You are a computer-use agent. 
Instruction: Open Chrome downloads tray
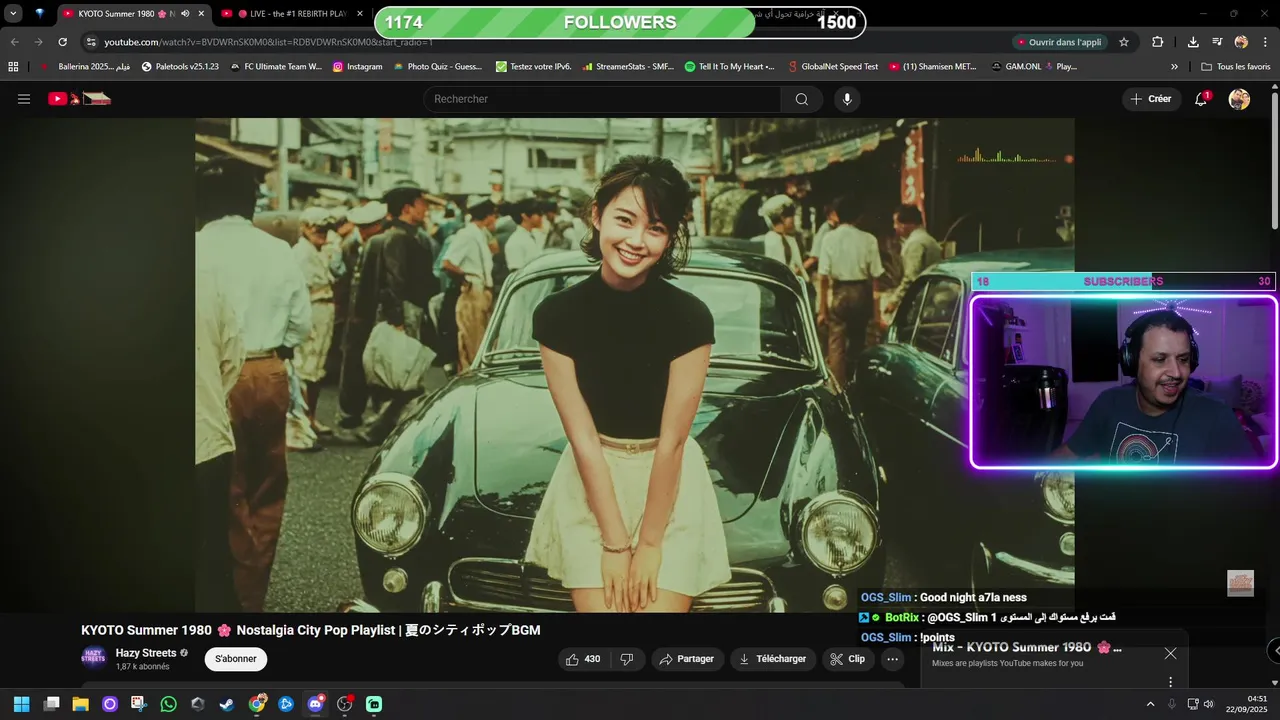pyautogui.click(x=1193, y=42)
